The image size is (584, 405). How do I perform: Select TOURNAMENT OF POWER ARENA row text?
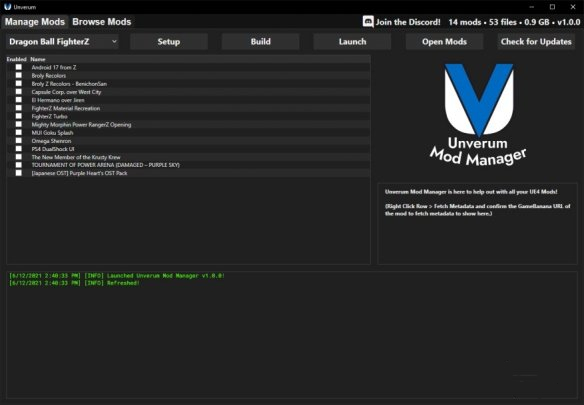point(106,165)
